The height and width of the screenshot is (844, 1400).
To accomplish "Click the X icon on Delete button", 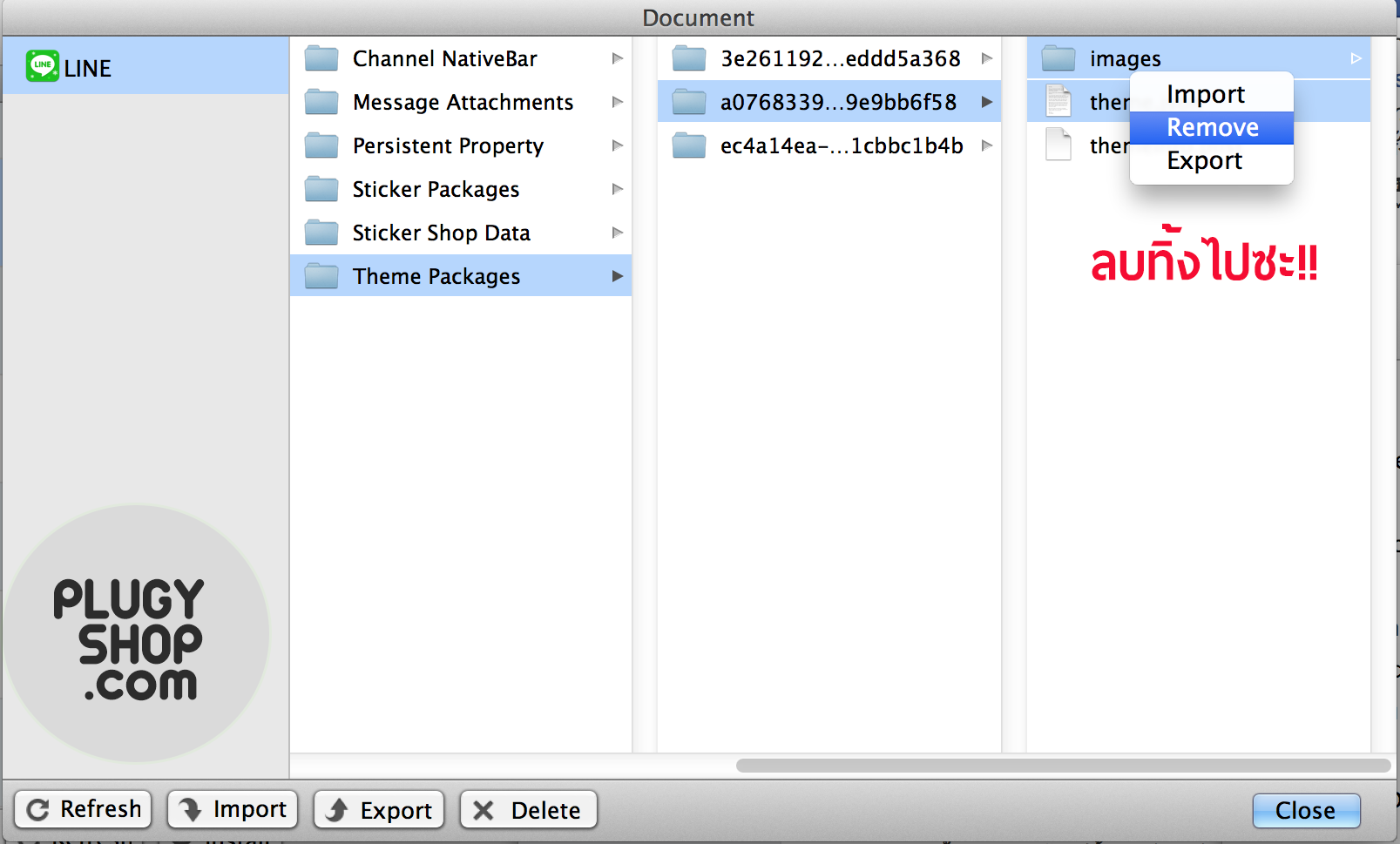I will [484, 810].
